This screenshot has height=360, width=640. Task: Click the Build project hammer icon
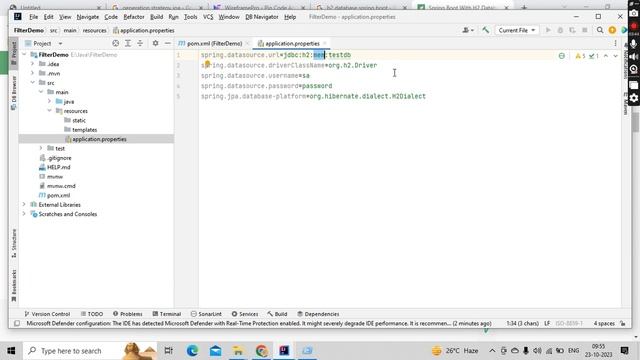(485, 30)
